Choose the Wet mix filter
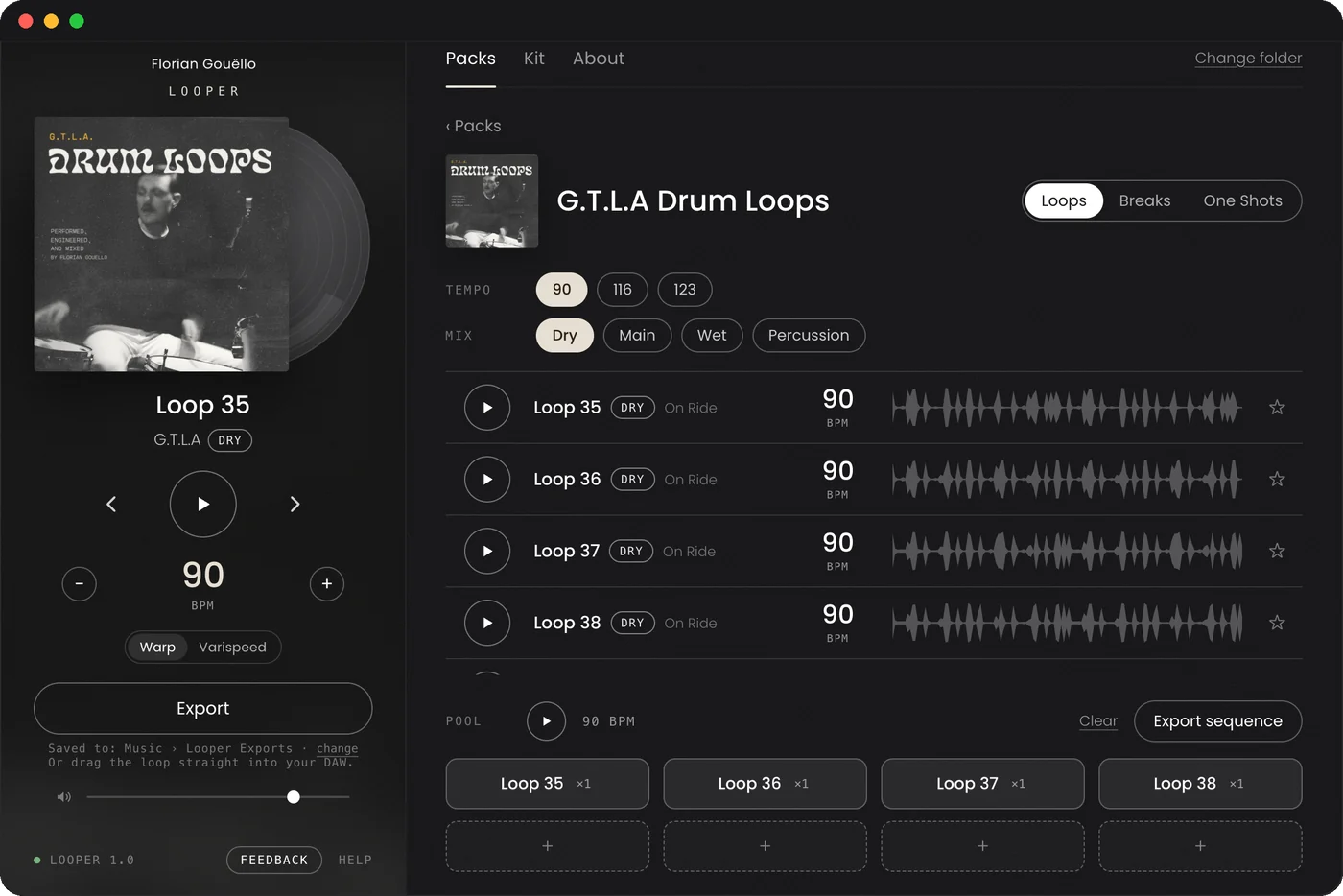 coord(712,336)
